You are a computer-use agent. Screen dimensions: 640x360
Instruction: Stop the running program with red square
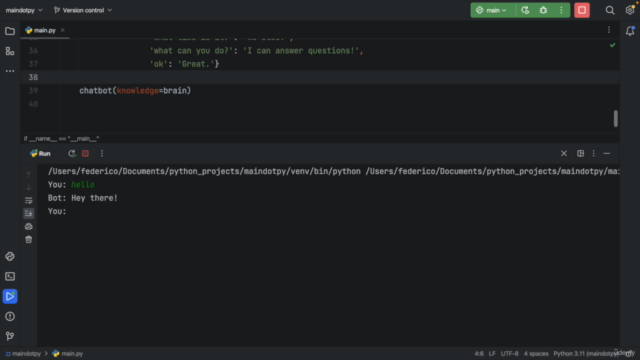582,10
